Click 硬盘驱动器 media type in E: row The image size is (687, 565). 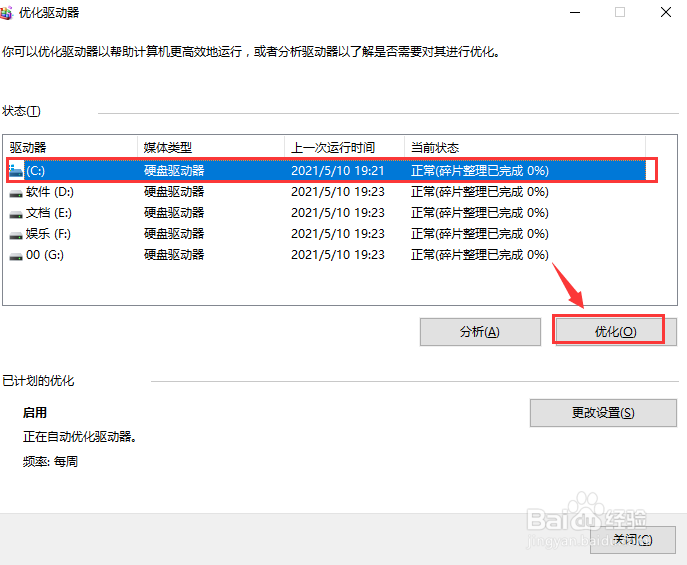tap(174, 212)
